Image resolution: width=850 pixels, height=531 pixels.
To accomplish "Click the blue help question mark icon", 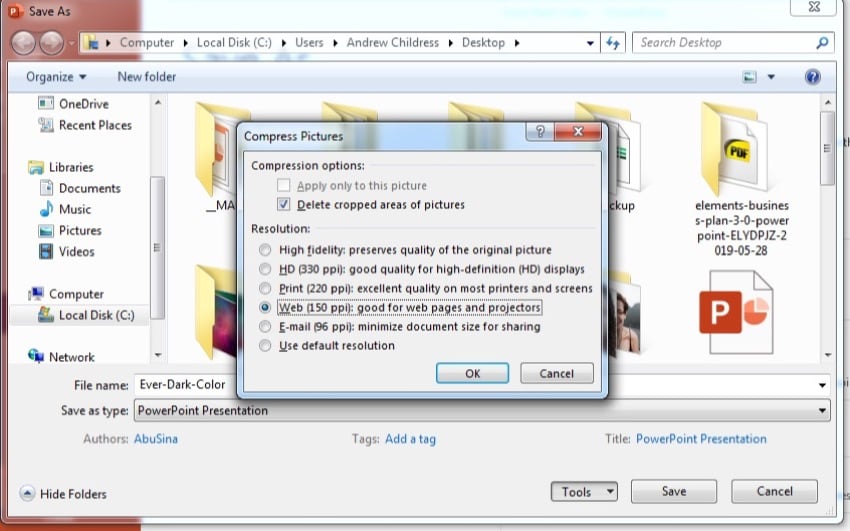I will coord(812,77).
